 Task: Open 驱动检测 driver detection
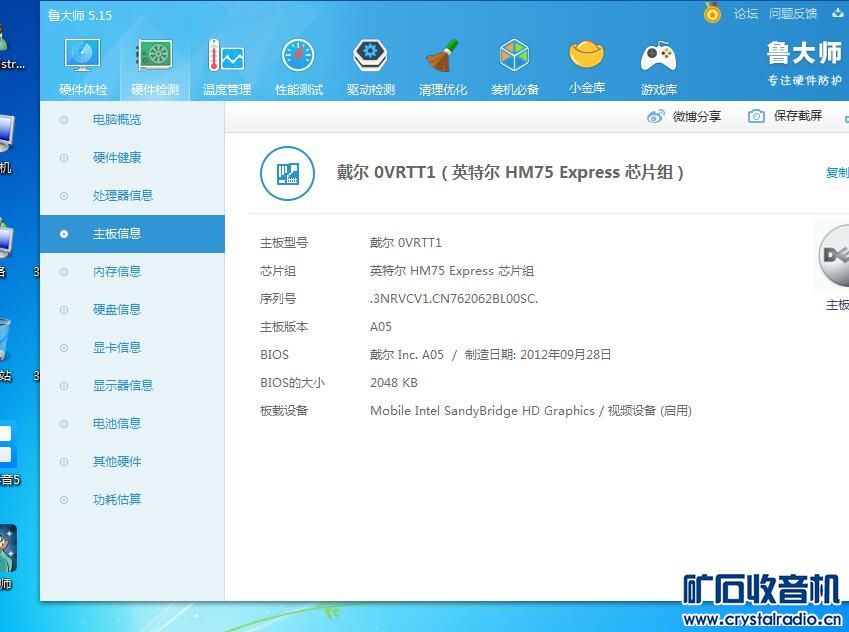pos(371,66)
